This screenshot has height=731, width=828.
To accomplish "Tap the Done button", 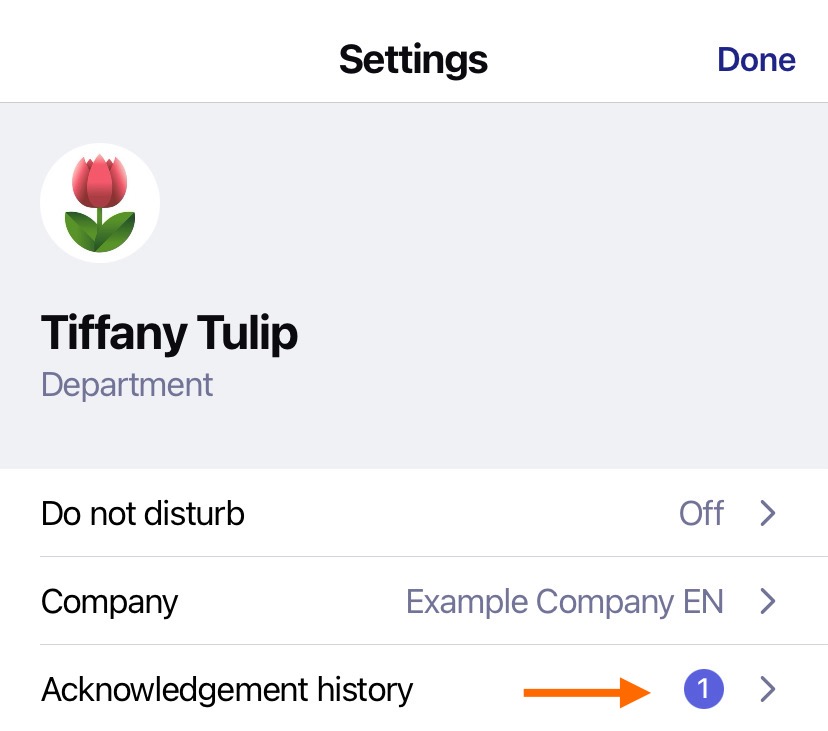I will pyautogui.click(x=756, y=59).
